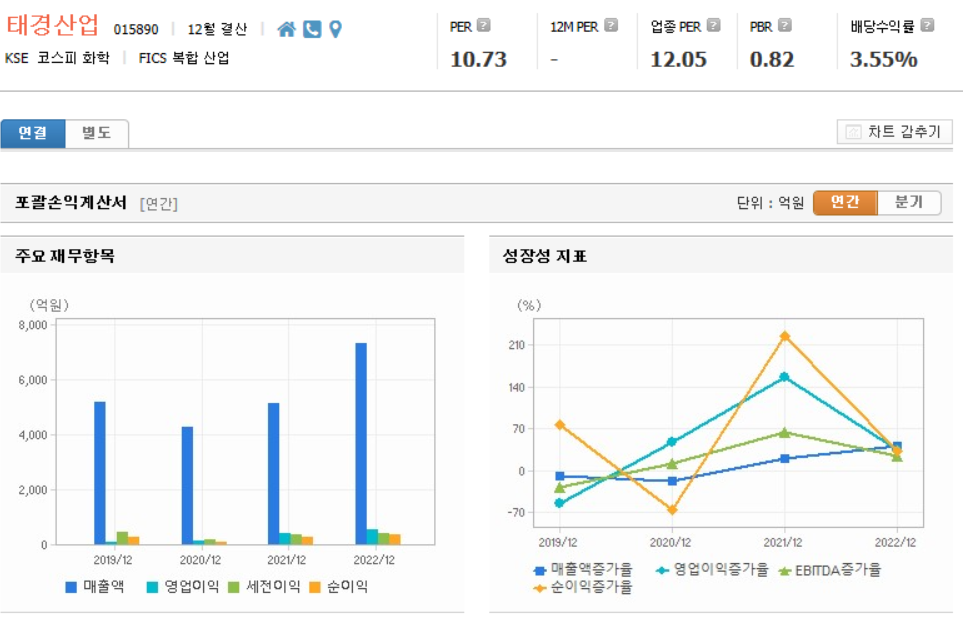Switch to the 별도 tab
The width and height of the screenshot is (963, 621).
coord(97,131)
